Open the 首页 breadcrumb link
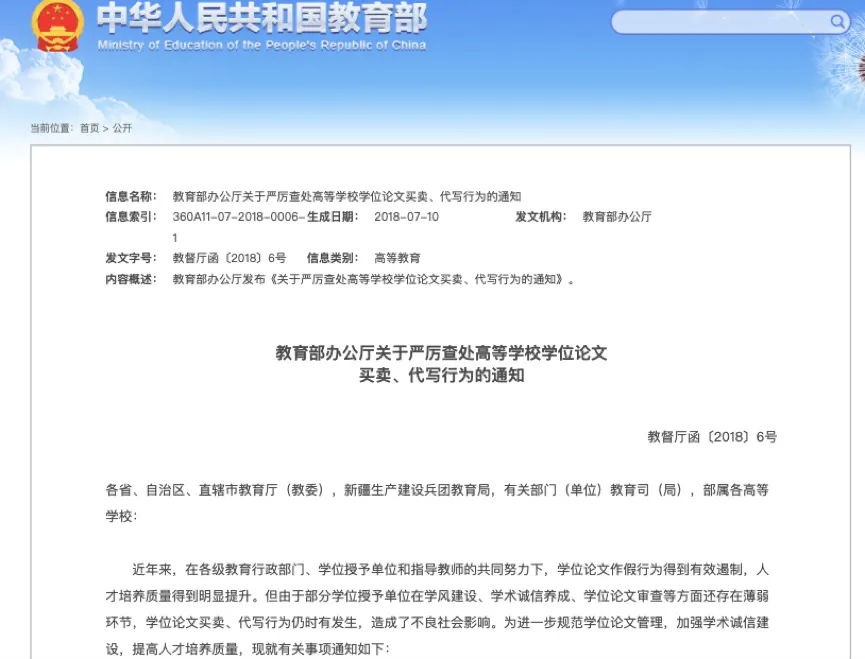Image resolution: width=865 pixels, height=659 pixels. pyautogui.click(x=90, y=128)
